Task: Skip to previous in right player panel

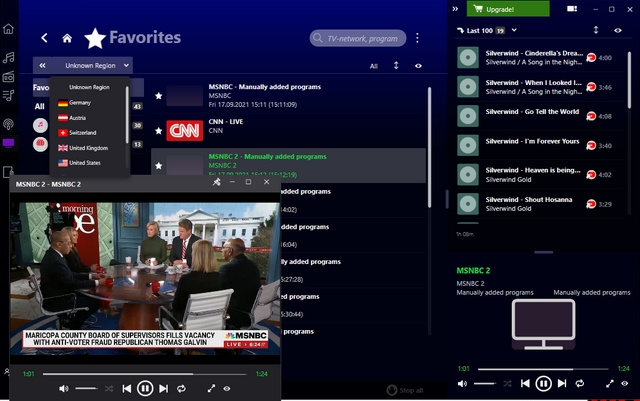Action: click(525, 383)
